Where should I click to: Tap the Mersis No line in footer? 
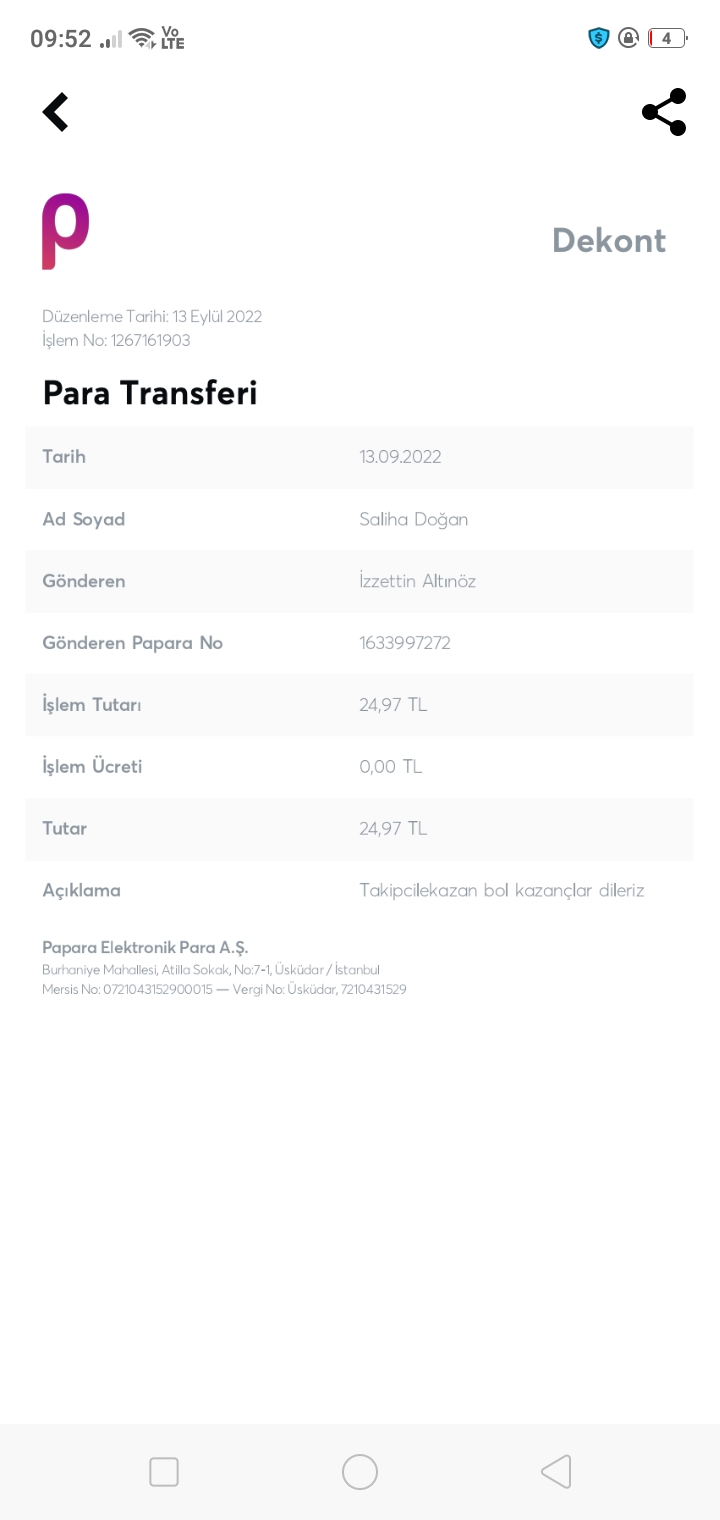tap(224, 990)
